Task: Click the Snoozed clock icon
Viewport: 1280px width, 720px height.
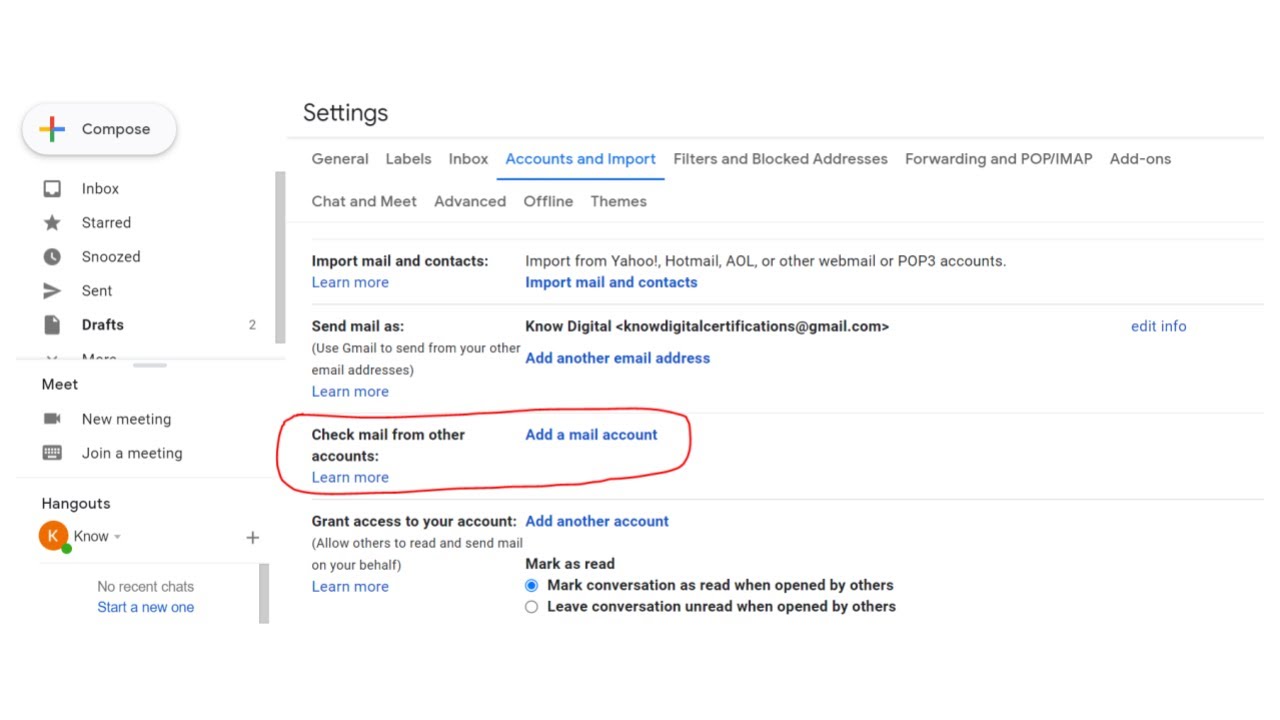Action: 52,257
